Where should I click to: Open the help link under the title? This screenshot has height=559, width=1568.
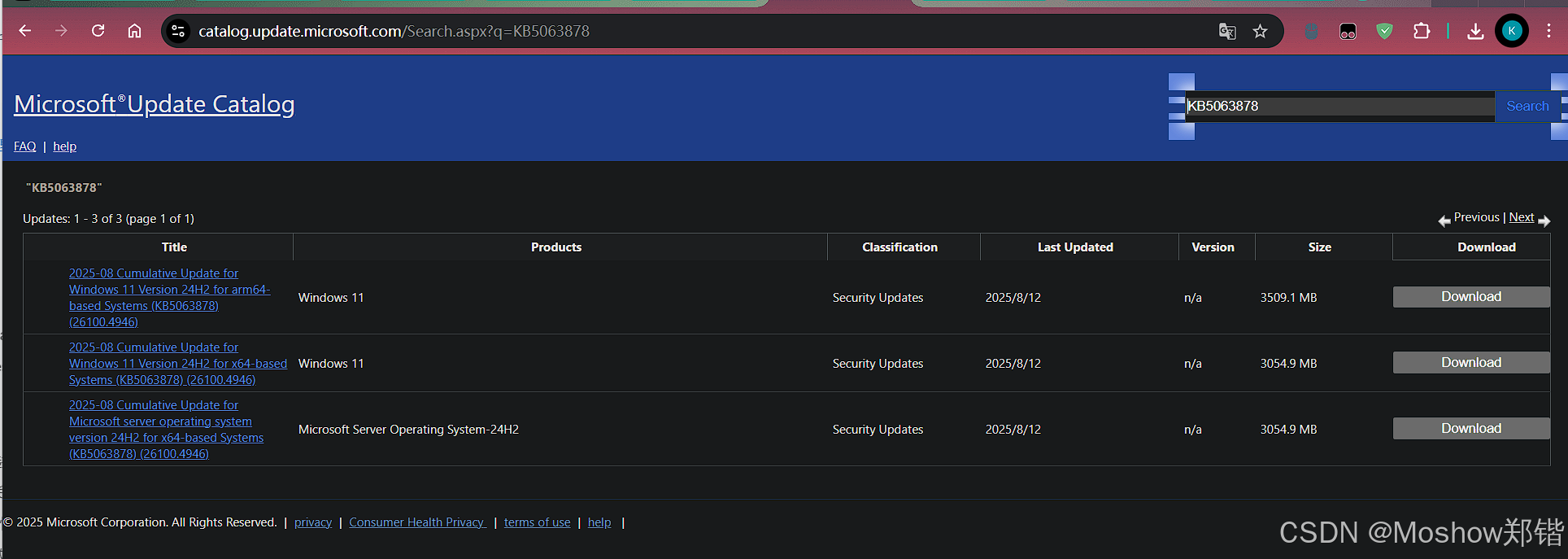click(x=64, y=146)
